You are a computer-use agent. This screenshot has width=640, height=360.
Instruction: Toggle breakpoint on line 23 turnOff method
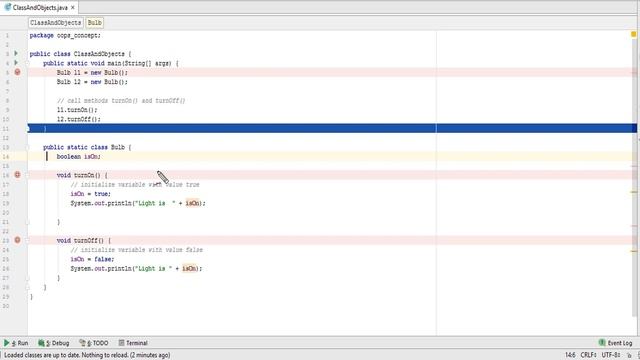coord(17,240)
